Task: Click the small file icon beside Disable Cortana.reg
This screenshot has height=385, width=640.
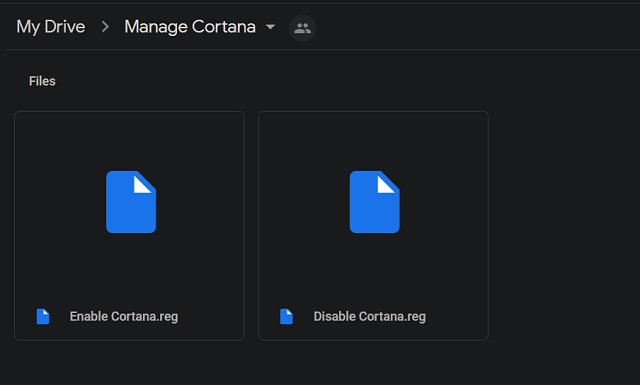Action: point(287,316)
